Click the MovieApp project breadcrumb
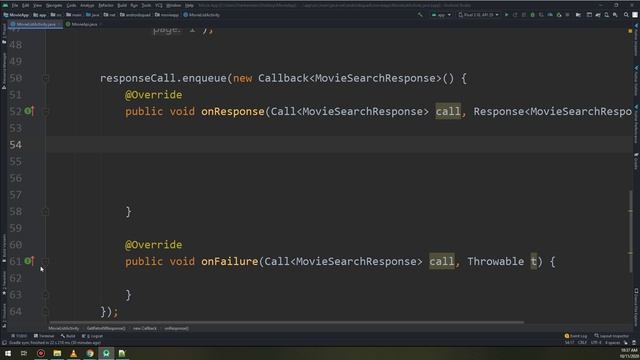This screenshot has height=360, width=640. coord(16,15)
